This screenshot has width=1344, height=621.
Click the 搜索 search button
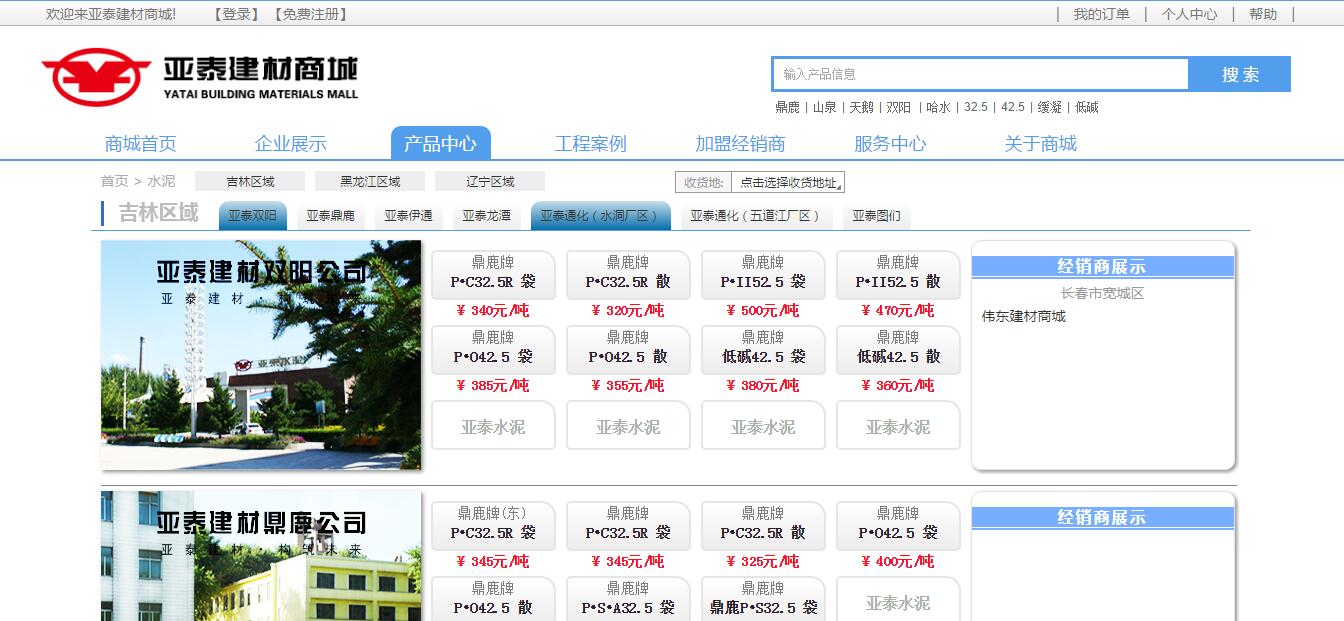(x=1240, y=74)
